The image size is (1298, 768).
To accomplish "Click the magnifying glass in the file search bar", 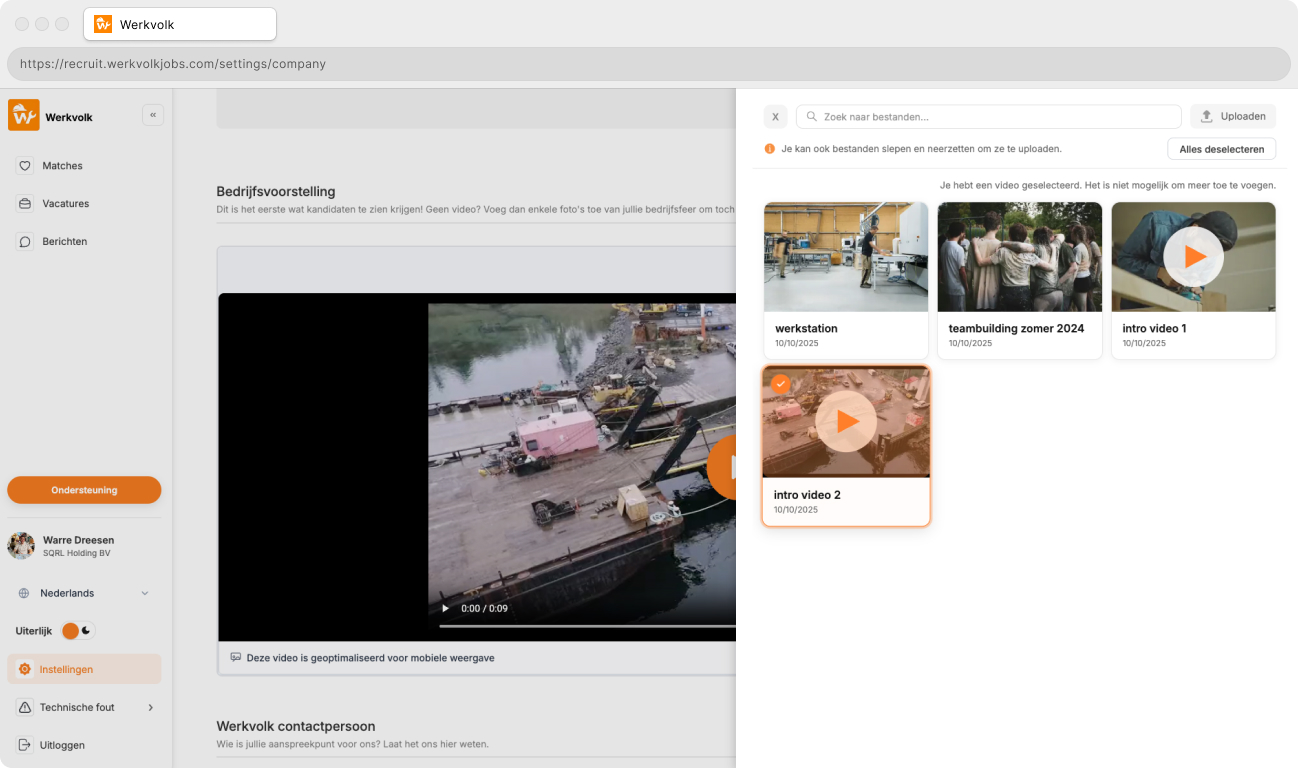I will click(x=811, y=116).
